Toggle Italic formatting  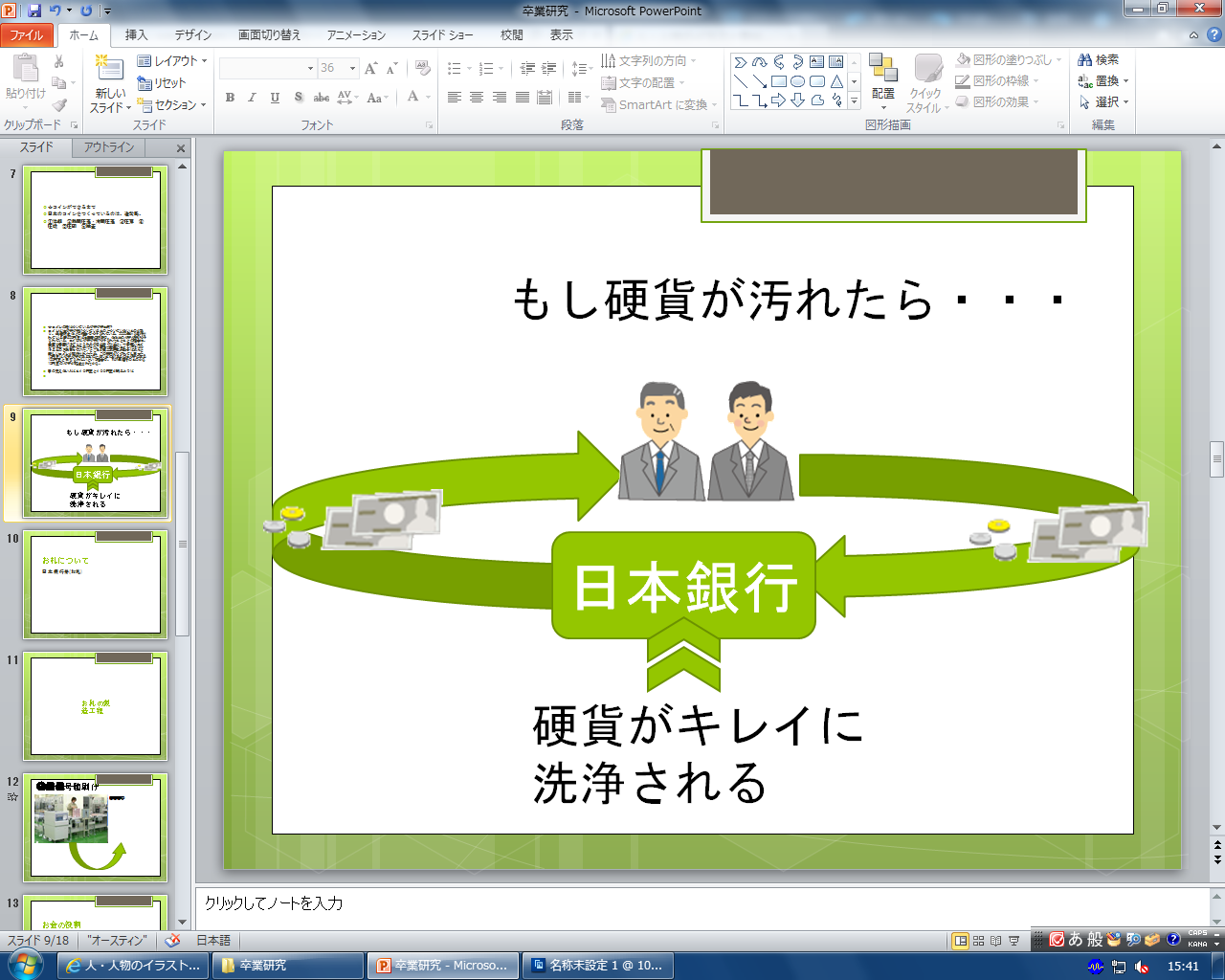(252, 98)
